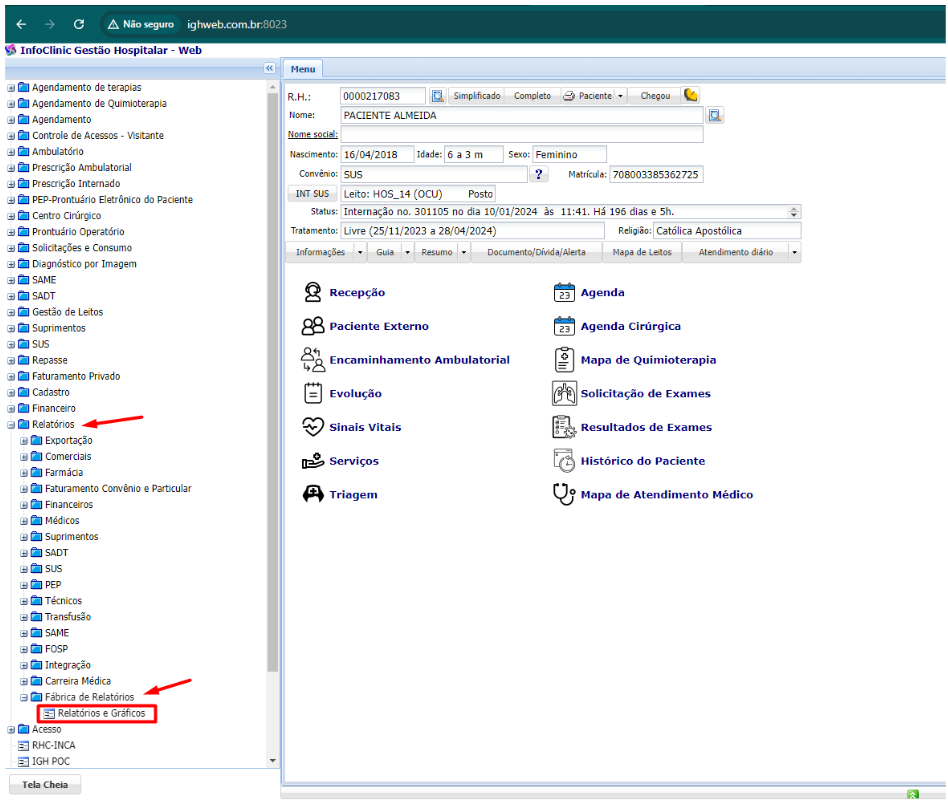The width and height of the screenshot is (948, 804).
Task: Click the Tela Cheia button
Action: (x=45, y=785)
